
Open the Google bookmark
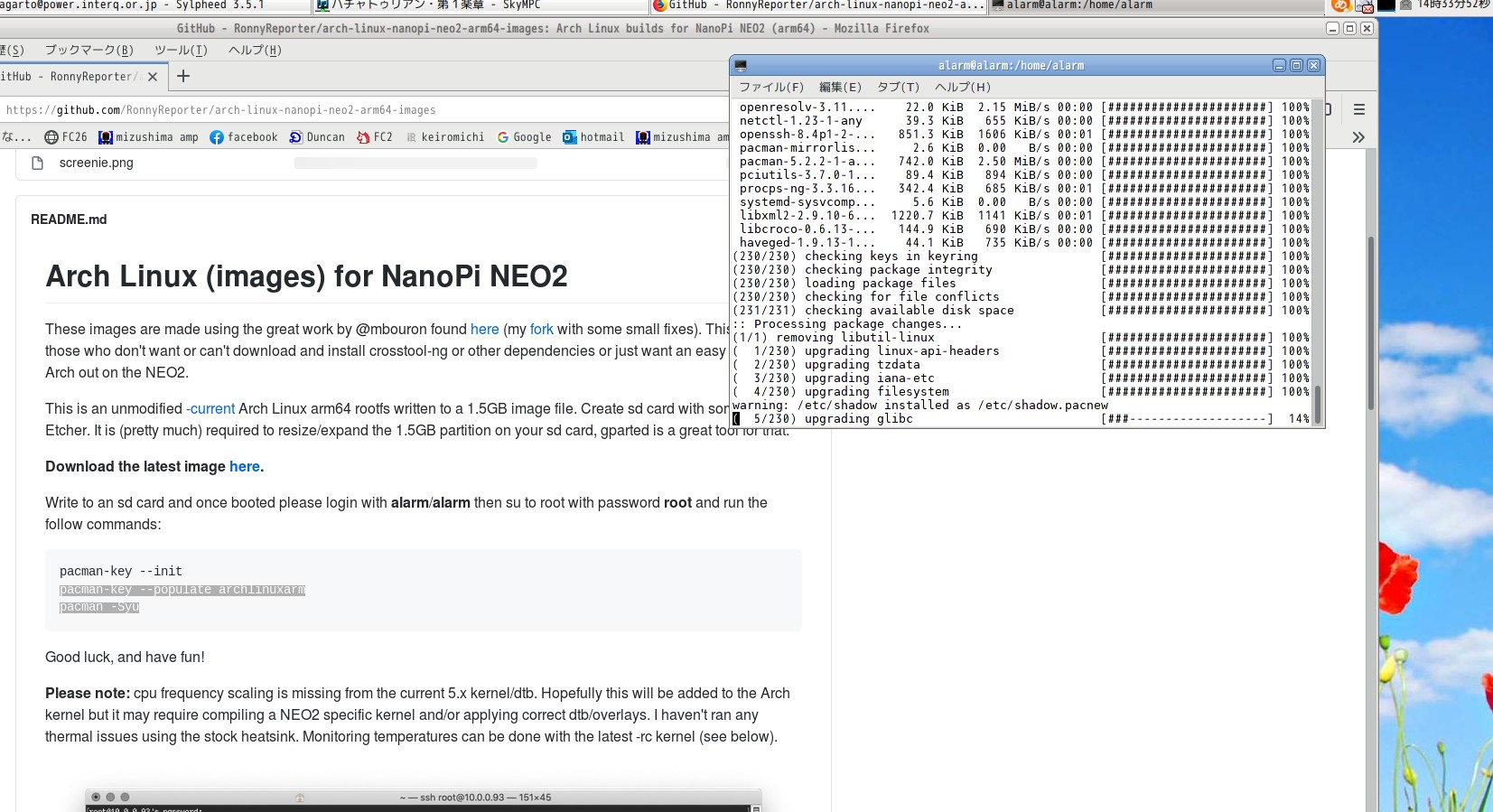point(524,137)
